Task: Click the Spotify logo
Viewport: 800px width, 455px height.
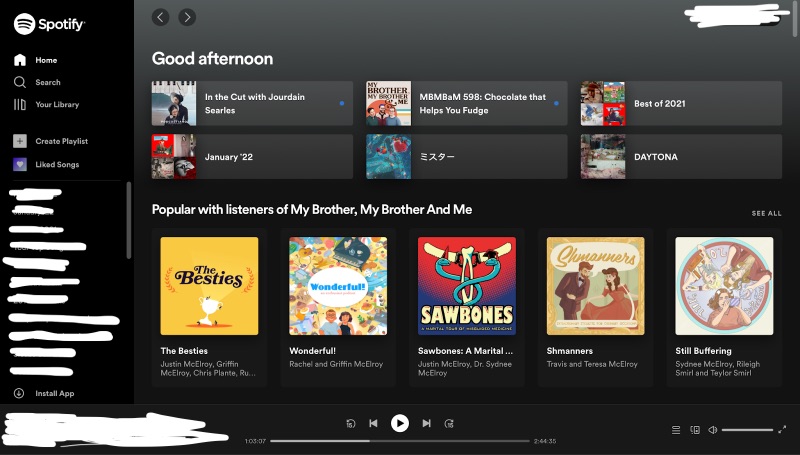Action: click(x=49, y=23)
